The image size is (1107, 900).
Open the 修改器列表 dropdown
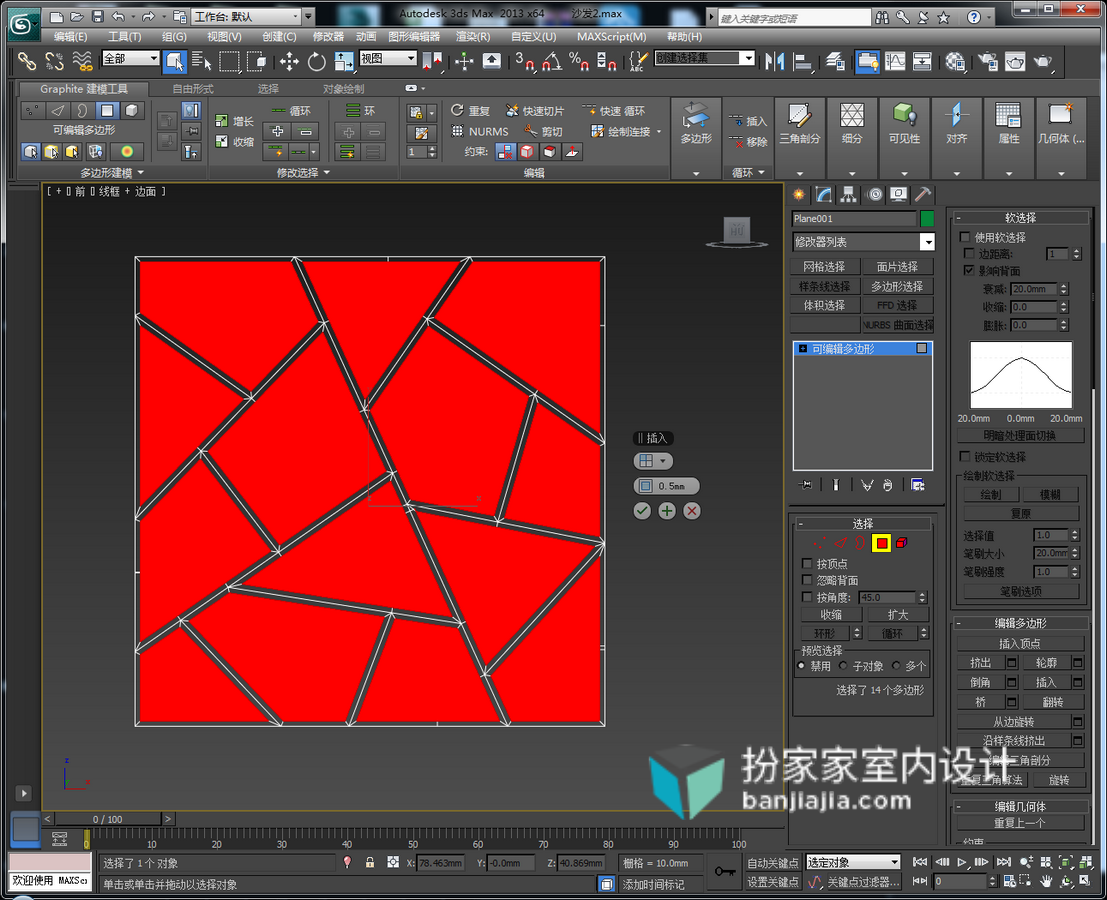pyautogui.click(x=863, y=242)
